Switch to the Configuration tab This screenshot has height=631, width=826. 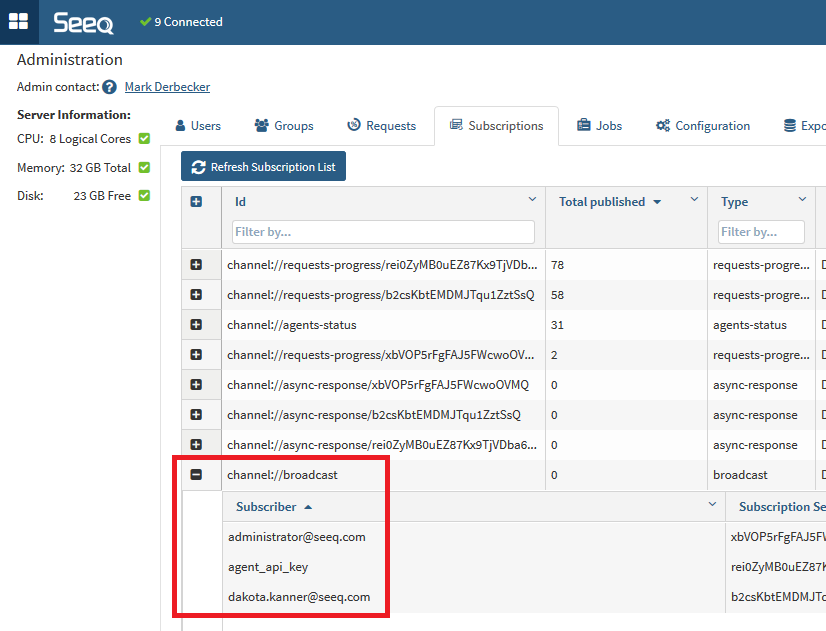tap(702, 125)
